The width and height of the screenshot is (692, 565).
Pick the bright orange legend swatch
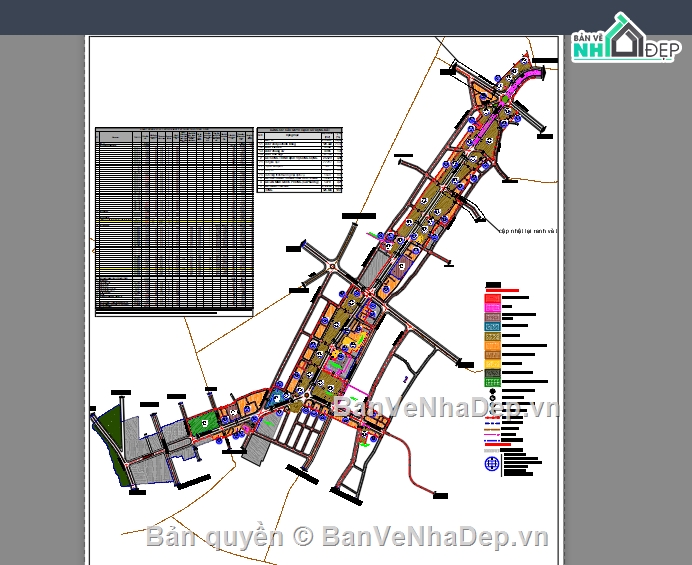(492, 346)
